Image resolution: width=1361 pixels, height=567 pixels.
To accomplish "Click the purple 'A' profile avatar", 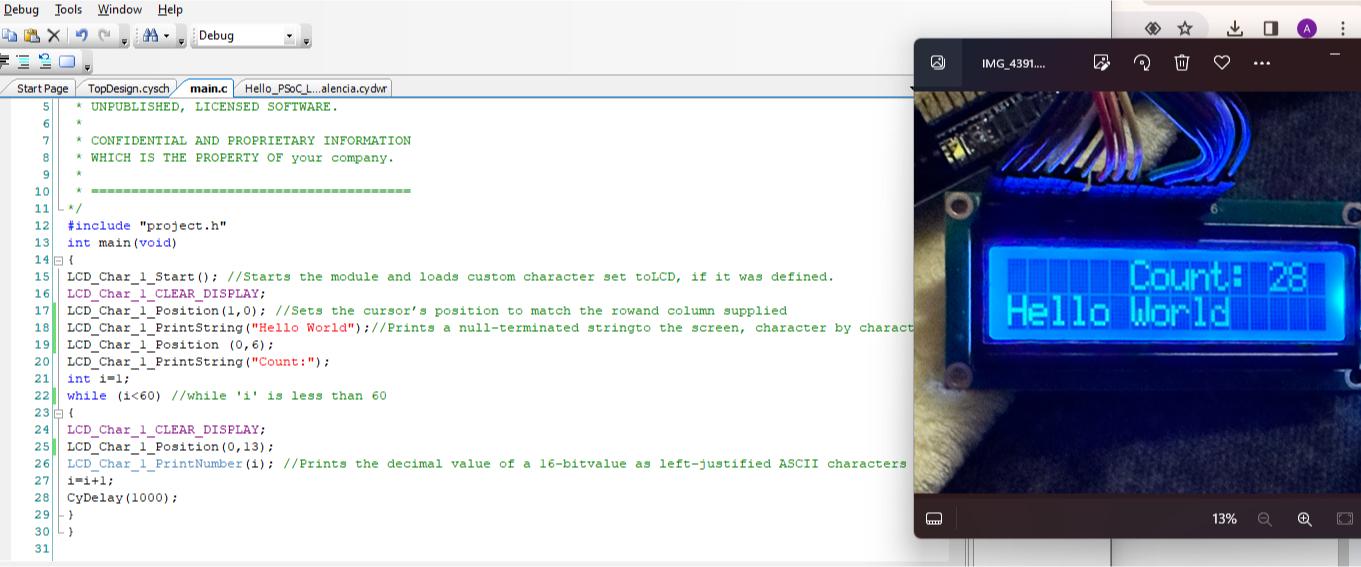I will point(1307,28).
